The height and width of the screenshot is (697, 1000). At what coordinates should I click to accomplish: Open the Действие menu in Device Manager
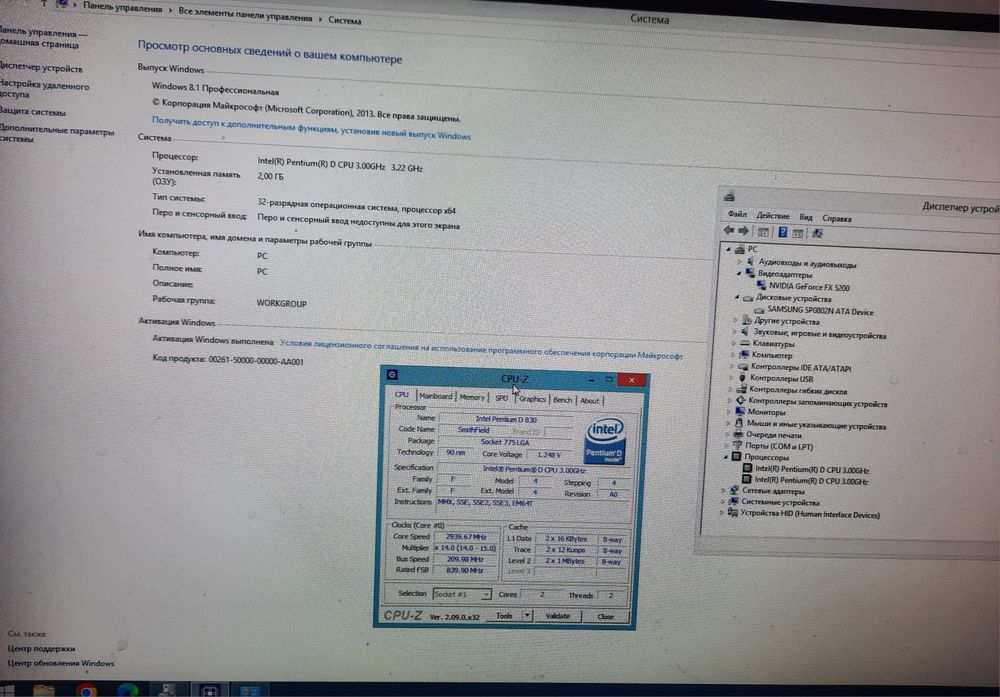point(772,216)
